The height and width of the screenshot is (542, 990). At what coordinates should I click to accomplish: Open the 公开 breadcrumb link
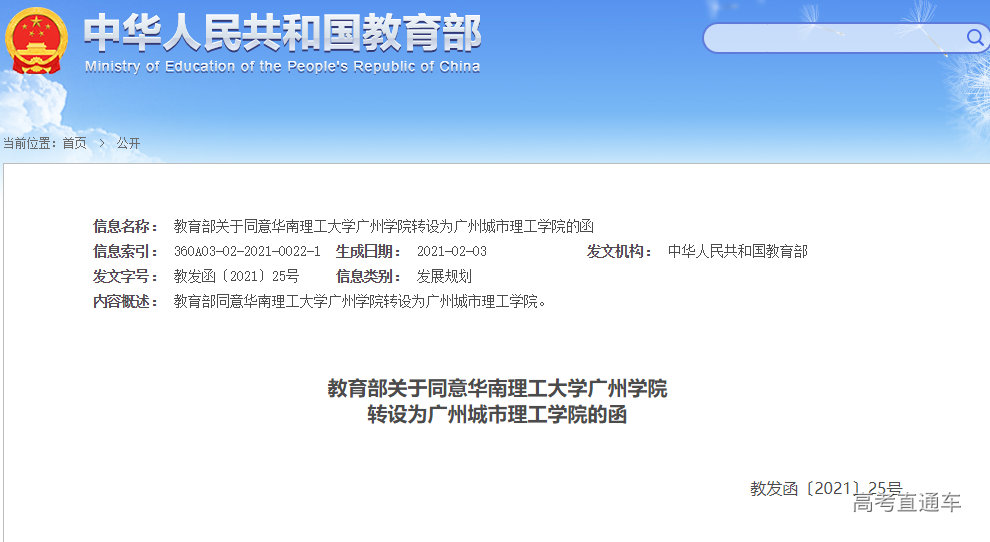pos(128,143)
